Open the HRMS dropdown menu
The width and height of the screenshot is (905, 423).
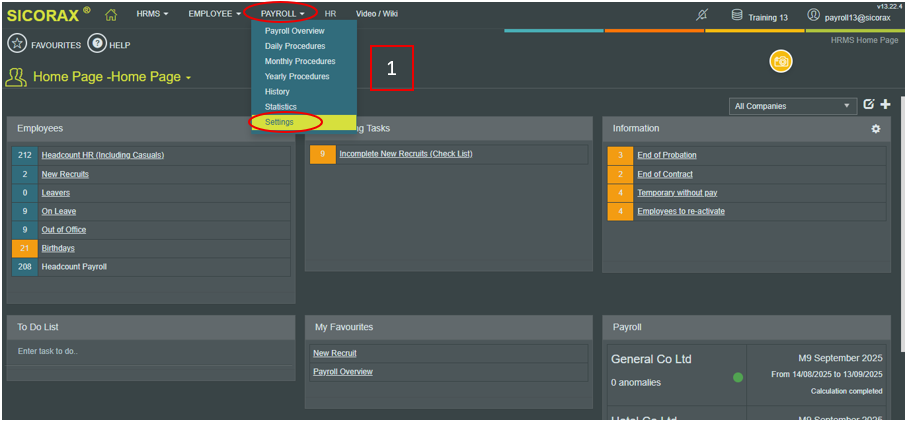pos(152,14)
